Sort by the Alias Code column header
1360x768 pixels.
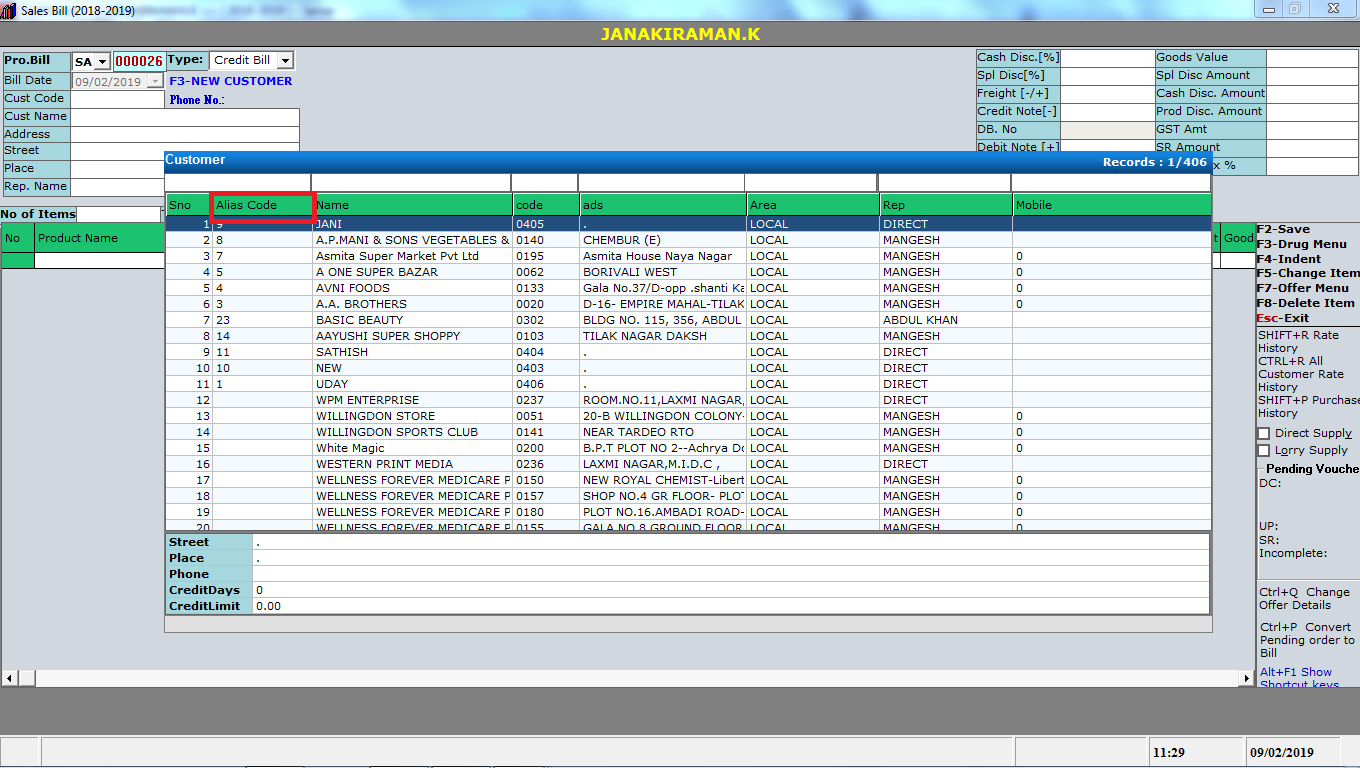(x=263, y=205)
